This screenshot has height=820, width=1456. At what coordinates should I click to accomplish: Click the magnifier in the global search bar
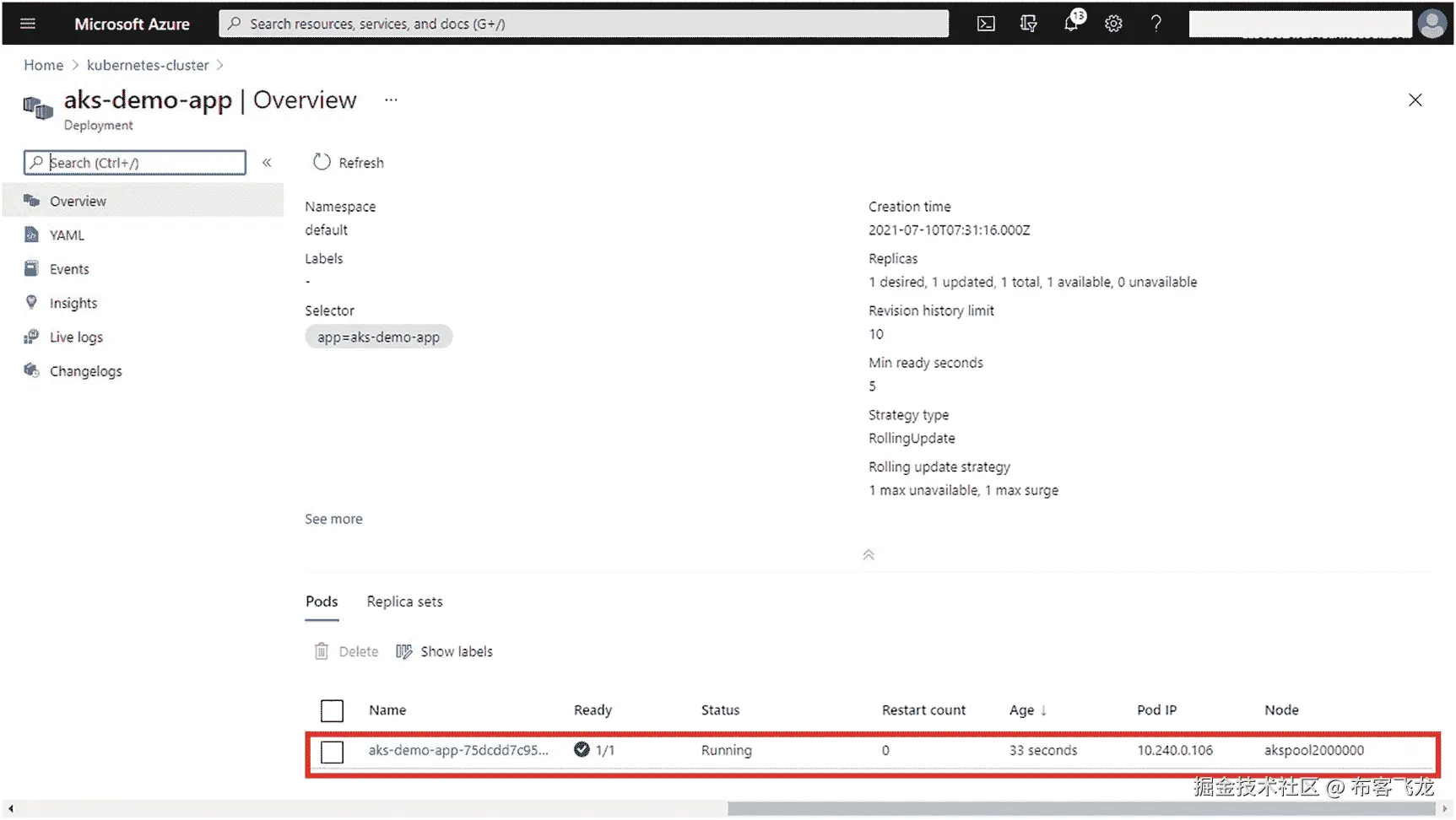tap(235, 24)
